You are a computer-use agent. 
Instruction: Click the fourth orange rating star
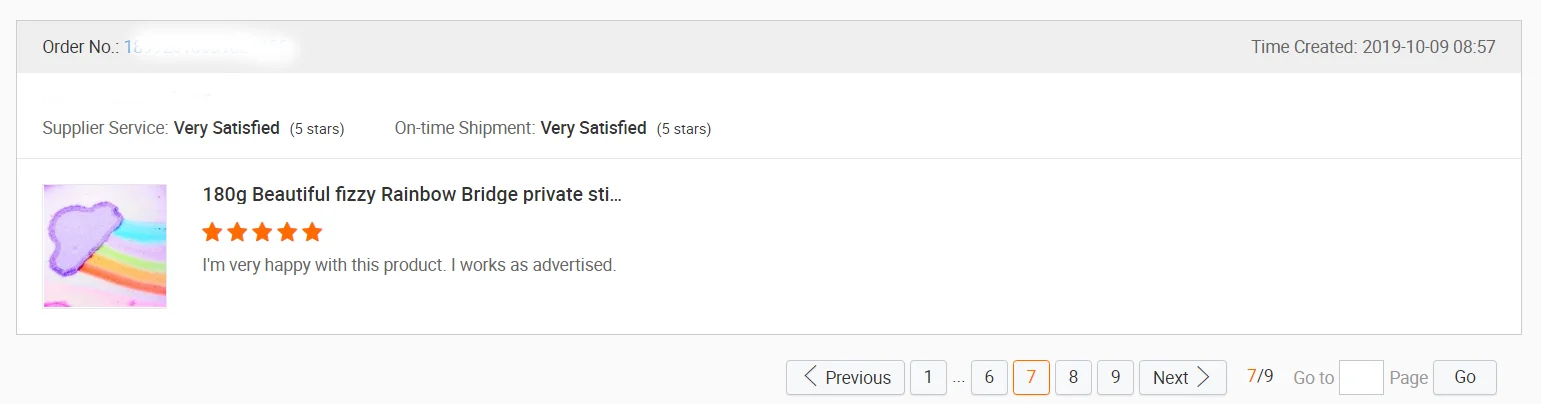coord(287,233)
